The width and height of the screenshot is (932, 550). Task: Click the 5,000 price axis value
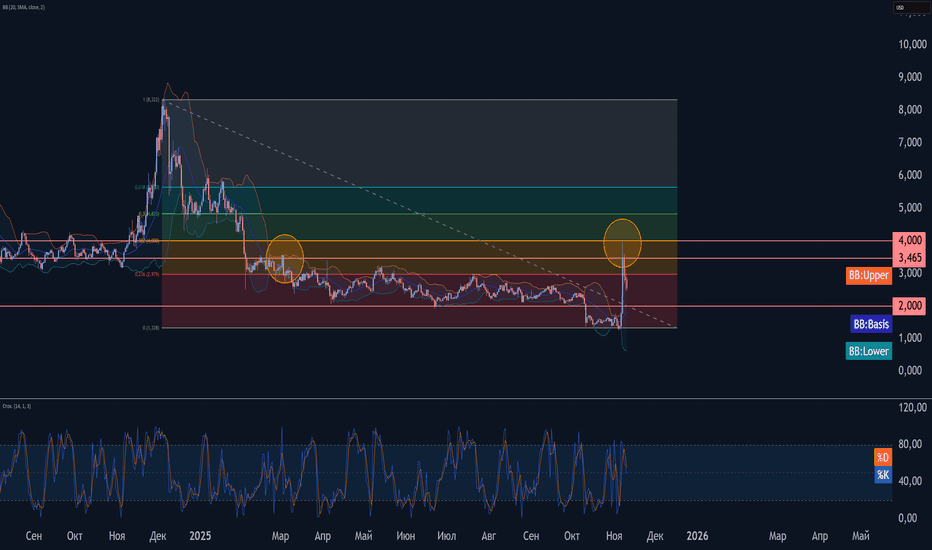click(909, 208)
